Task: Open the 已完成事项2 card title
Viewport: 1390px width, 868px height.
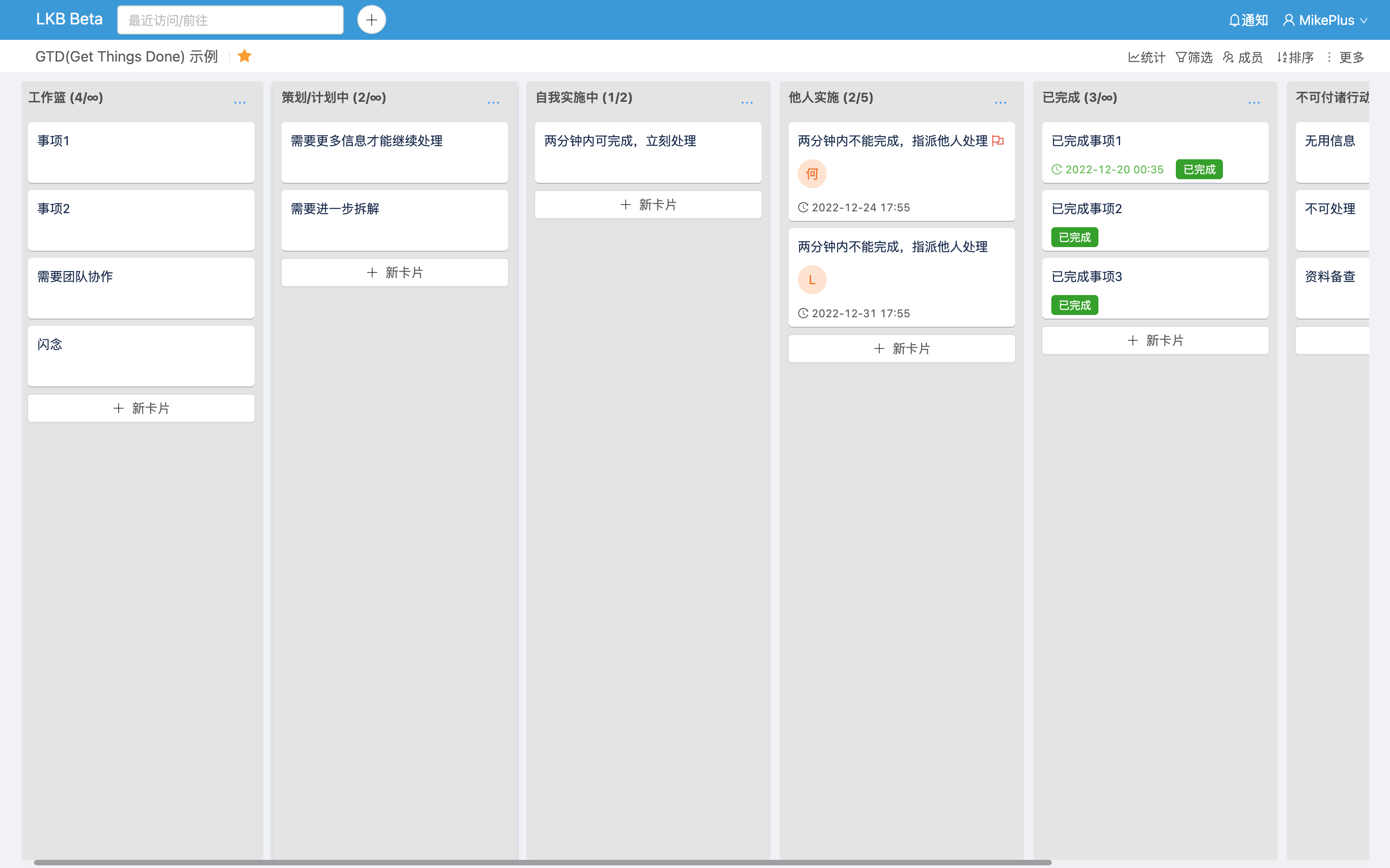Action: coord(1087,208)
